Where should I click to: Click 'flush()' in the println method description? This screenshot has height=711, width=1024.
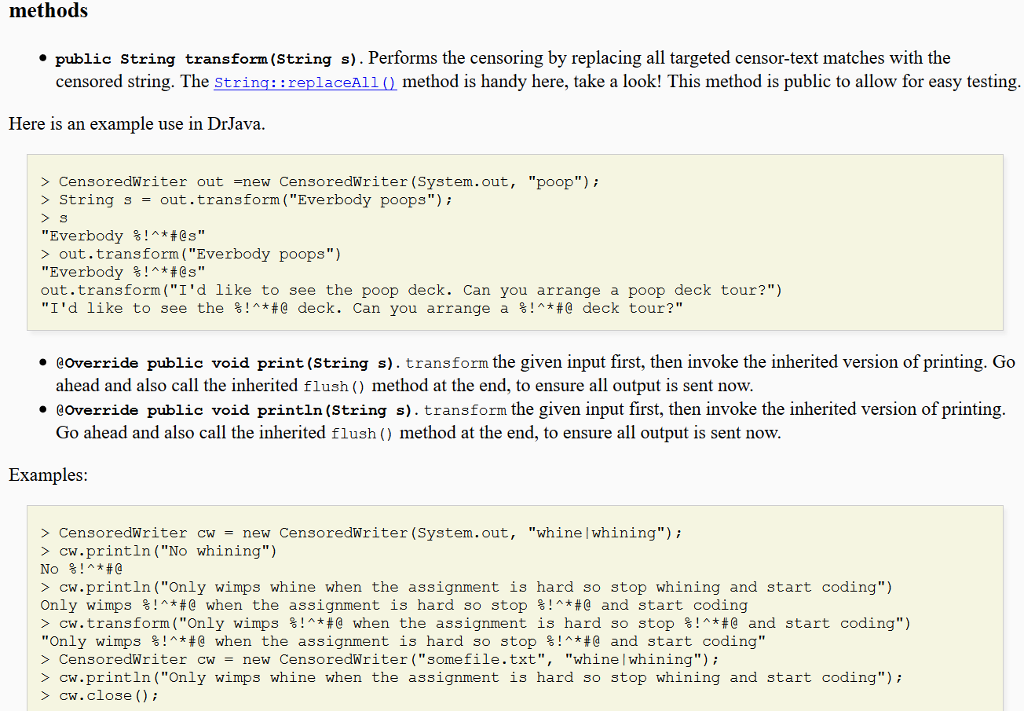tap(362, 434)
